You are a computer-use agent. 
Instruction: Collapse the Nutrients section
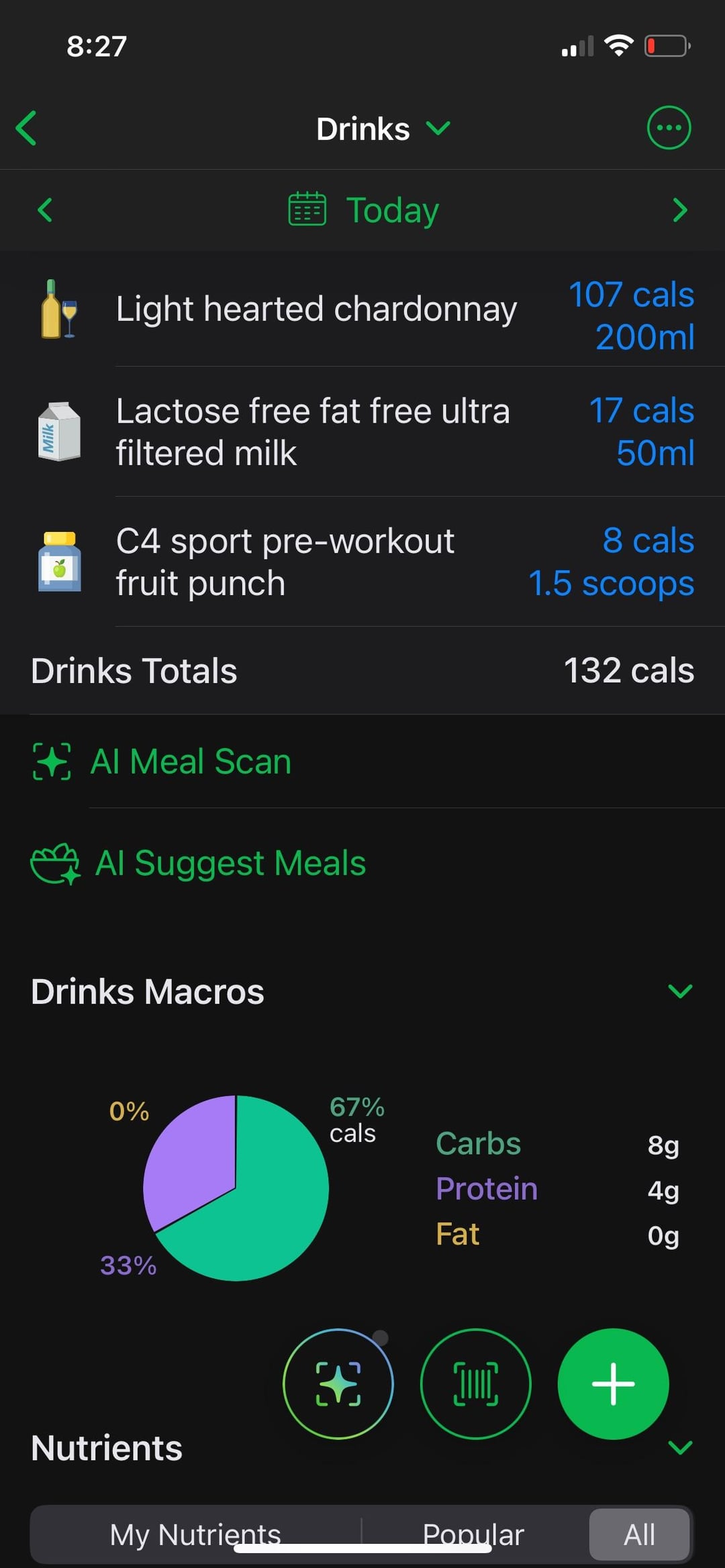click(x=680, y=1447)
